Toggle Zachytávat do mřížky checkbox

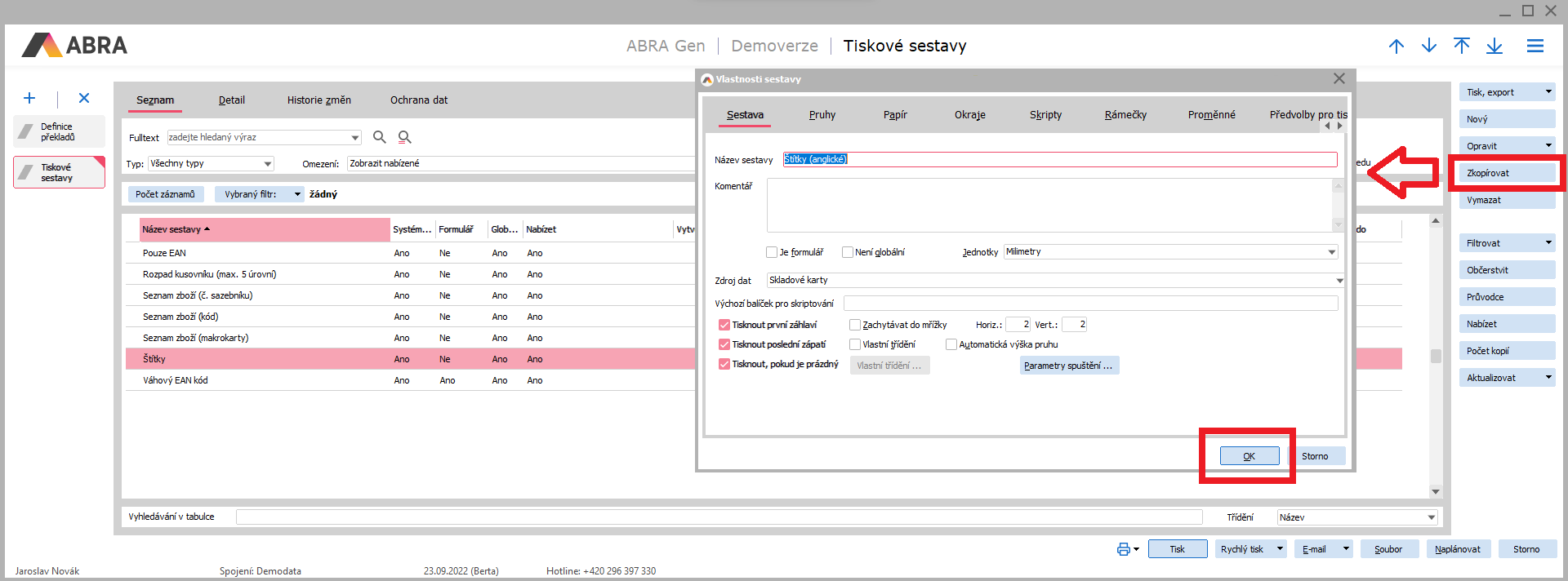point(855,325)
